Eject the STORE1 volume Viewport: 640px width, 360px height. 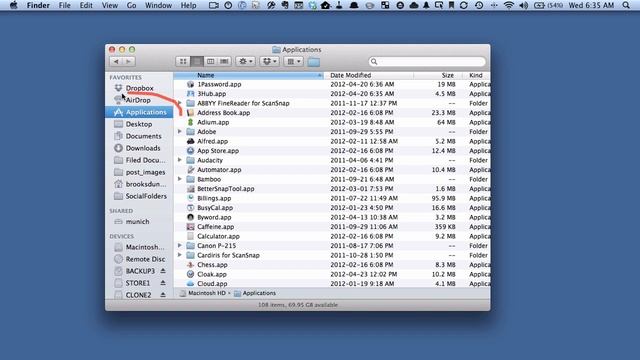pos(163,282)
